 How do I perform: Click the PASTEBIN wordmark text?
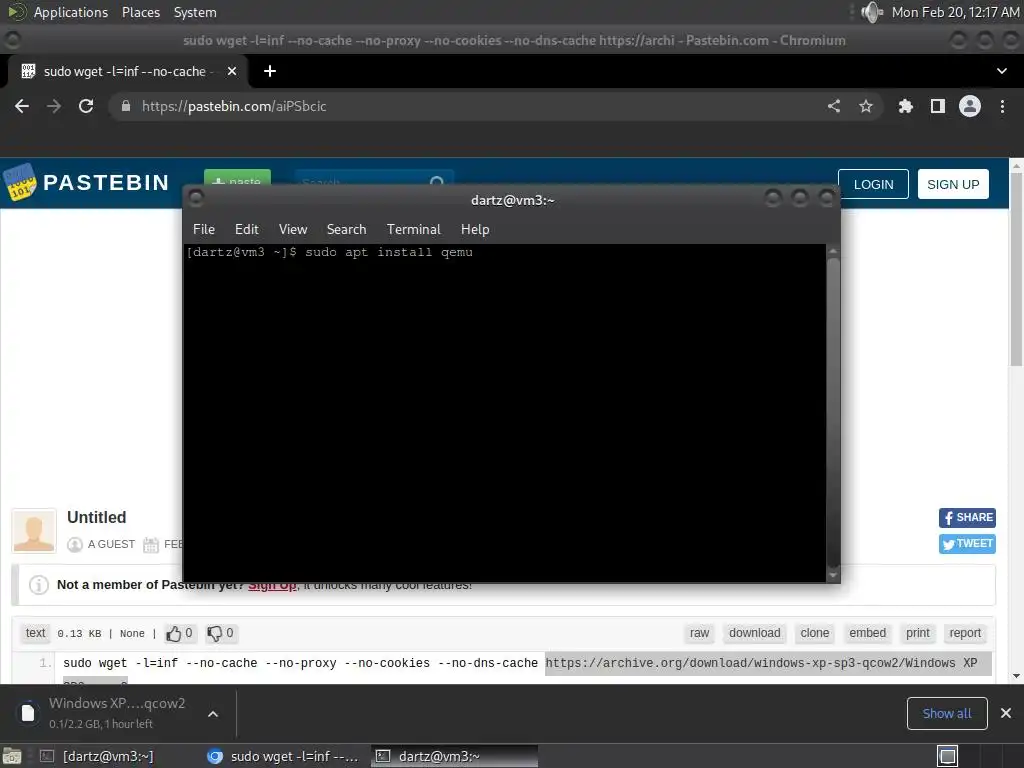coord(106,182)
